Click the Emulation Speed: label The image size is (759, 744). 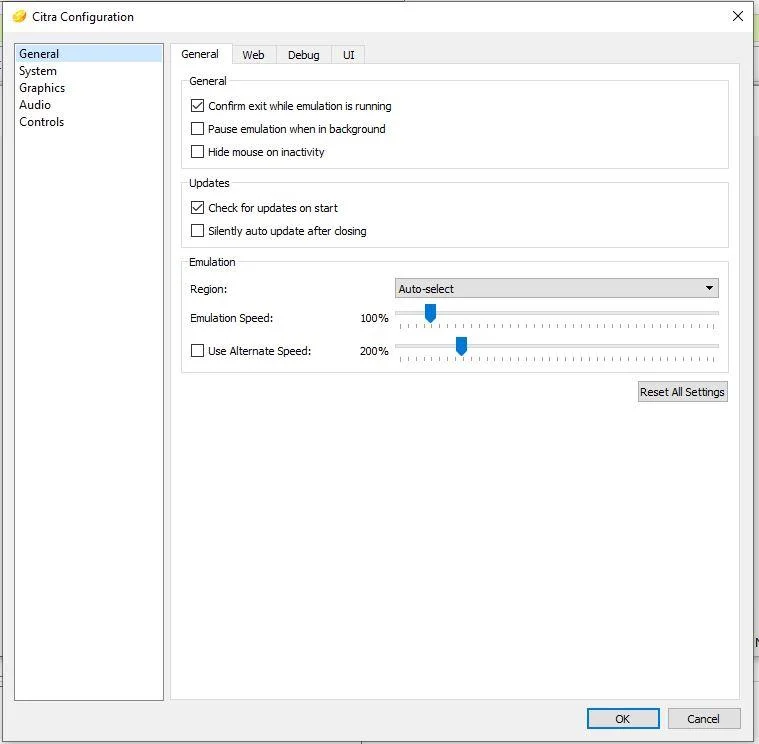231,318
